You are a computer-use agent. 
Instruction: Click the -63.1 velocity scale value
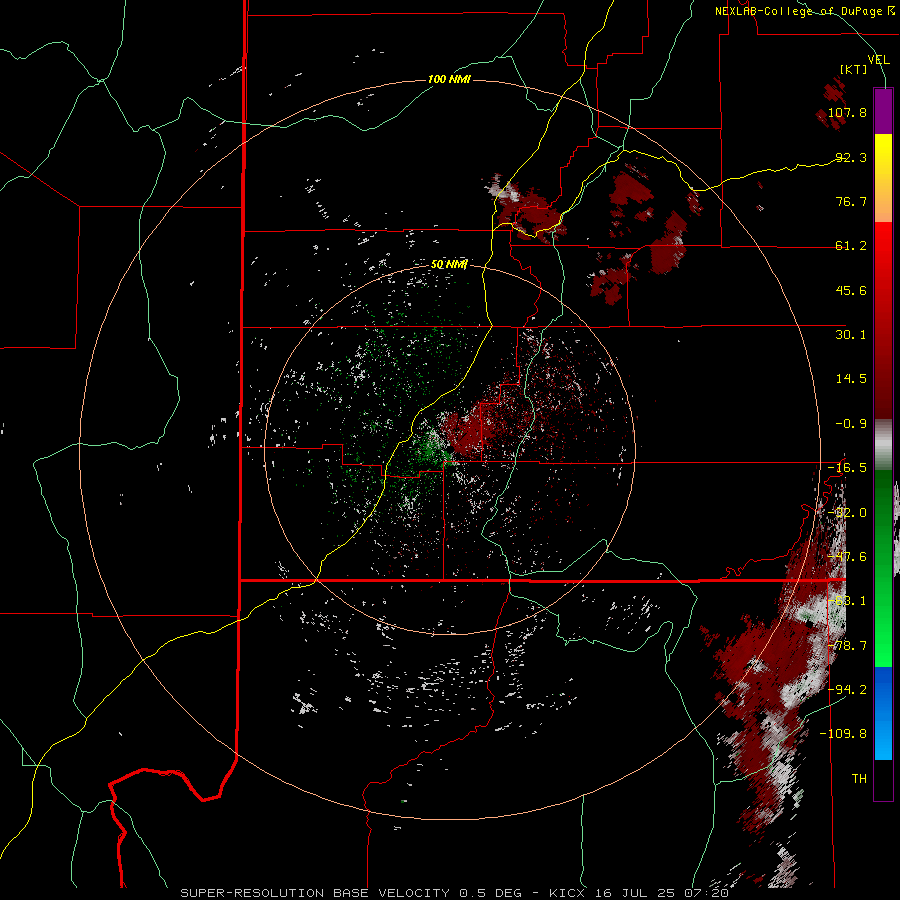click(x=847, y=601)
